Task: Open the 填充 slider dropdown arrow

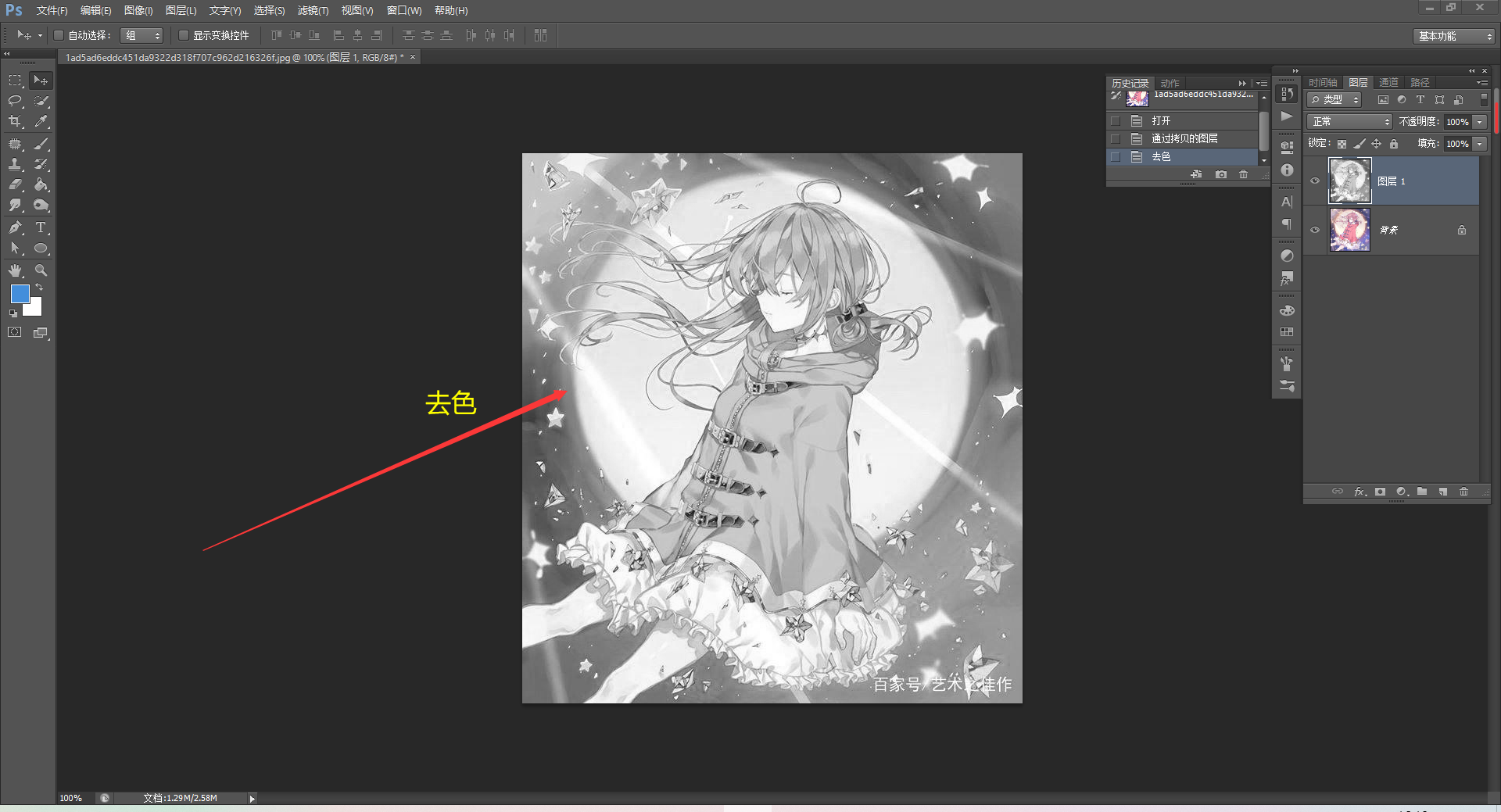Action: (1480, 144)
